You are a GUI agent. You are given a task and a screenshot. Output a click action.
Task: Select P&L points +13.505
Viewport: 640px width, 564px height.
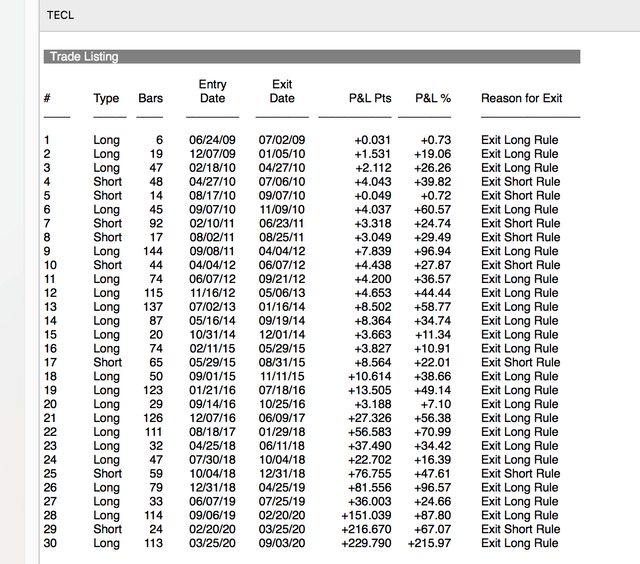pos(369,390)
